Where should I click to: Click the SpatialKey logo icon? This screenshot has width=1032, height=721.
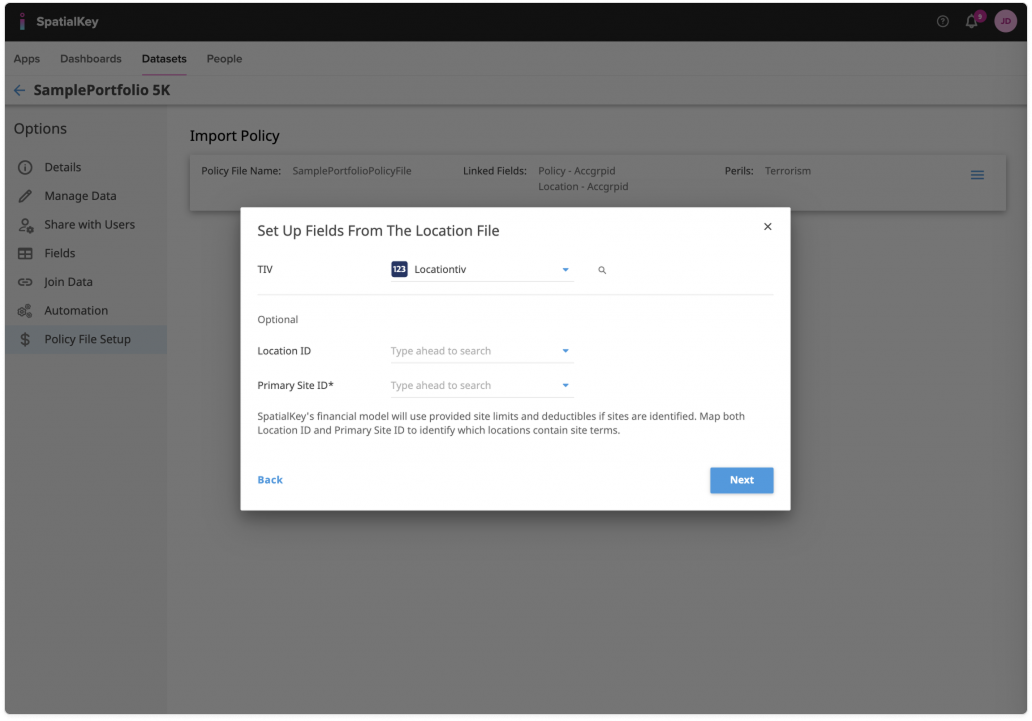click(22, 21)
